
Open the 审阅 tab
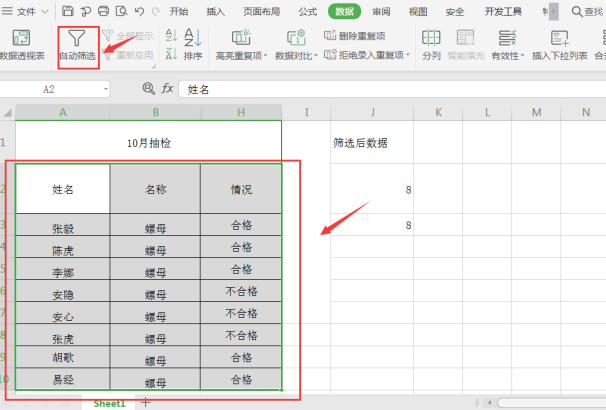point(381,12)
